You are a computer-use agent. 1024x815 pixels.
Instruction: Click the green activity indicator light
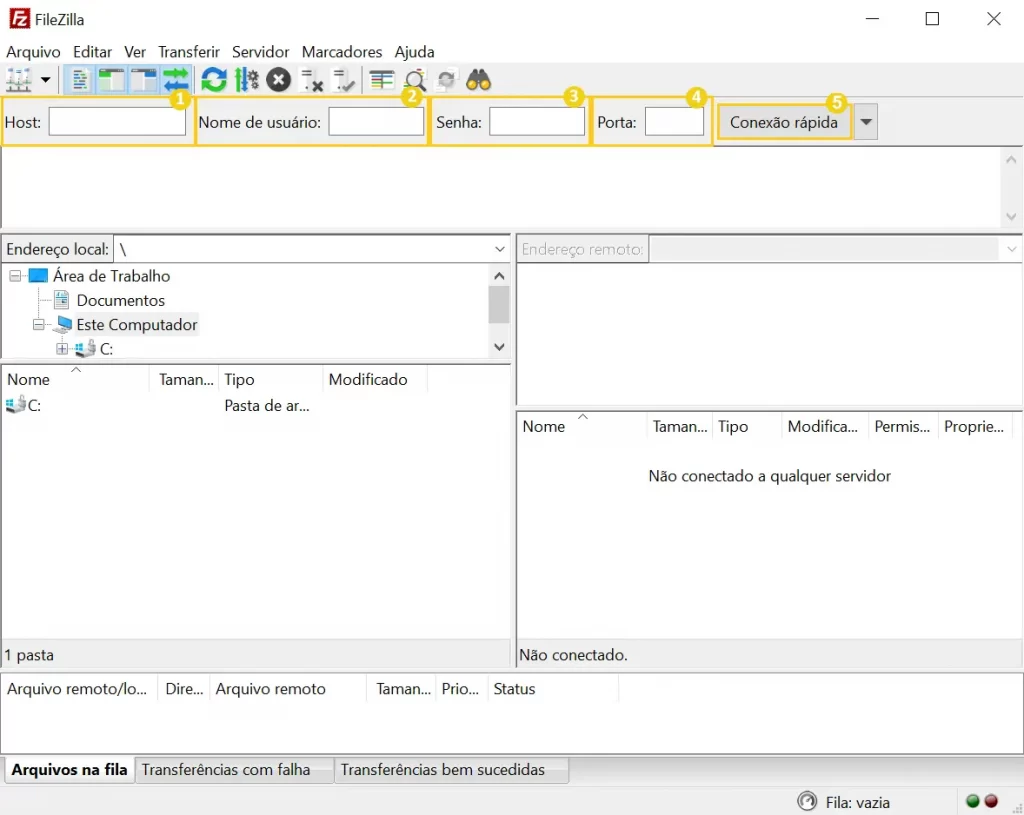(x=972, y=801)
